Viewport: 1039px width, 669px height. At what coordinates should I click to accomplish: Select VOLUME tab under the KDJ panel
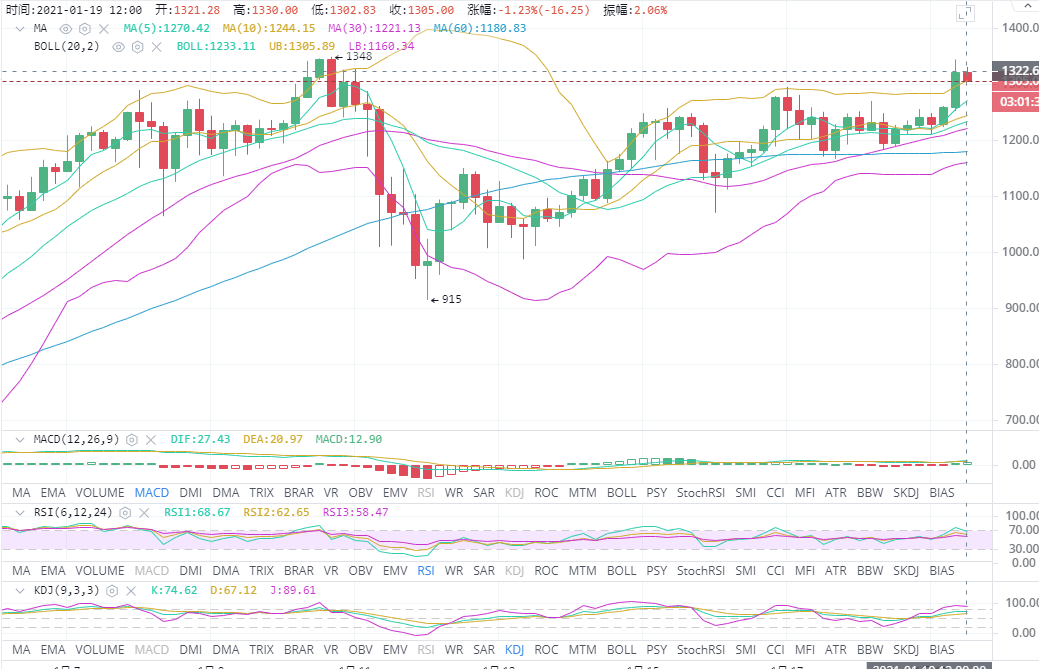99,650
